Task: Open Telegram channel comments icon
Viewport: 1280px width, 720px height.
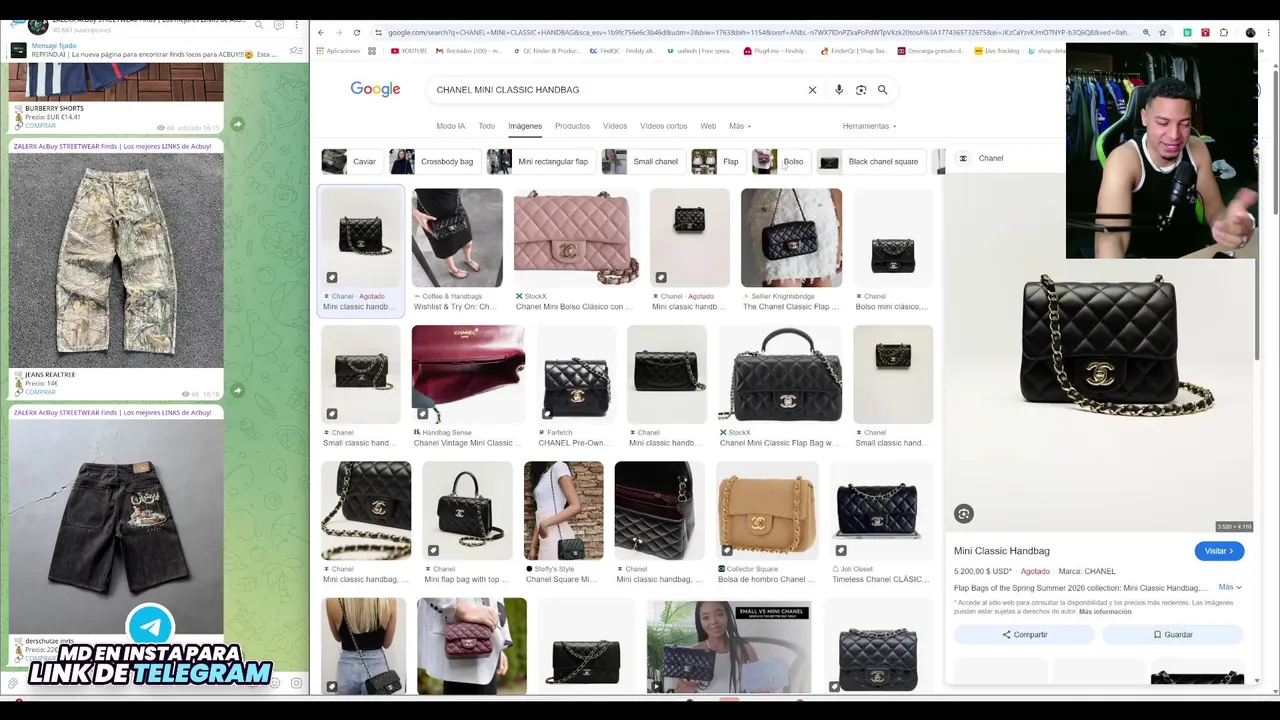Action: [x=279, y=24]
